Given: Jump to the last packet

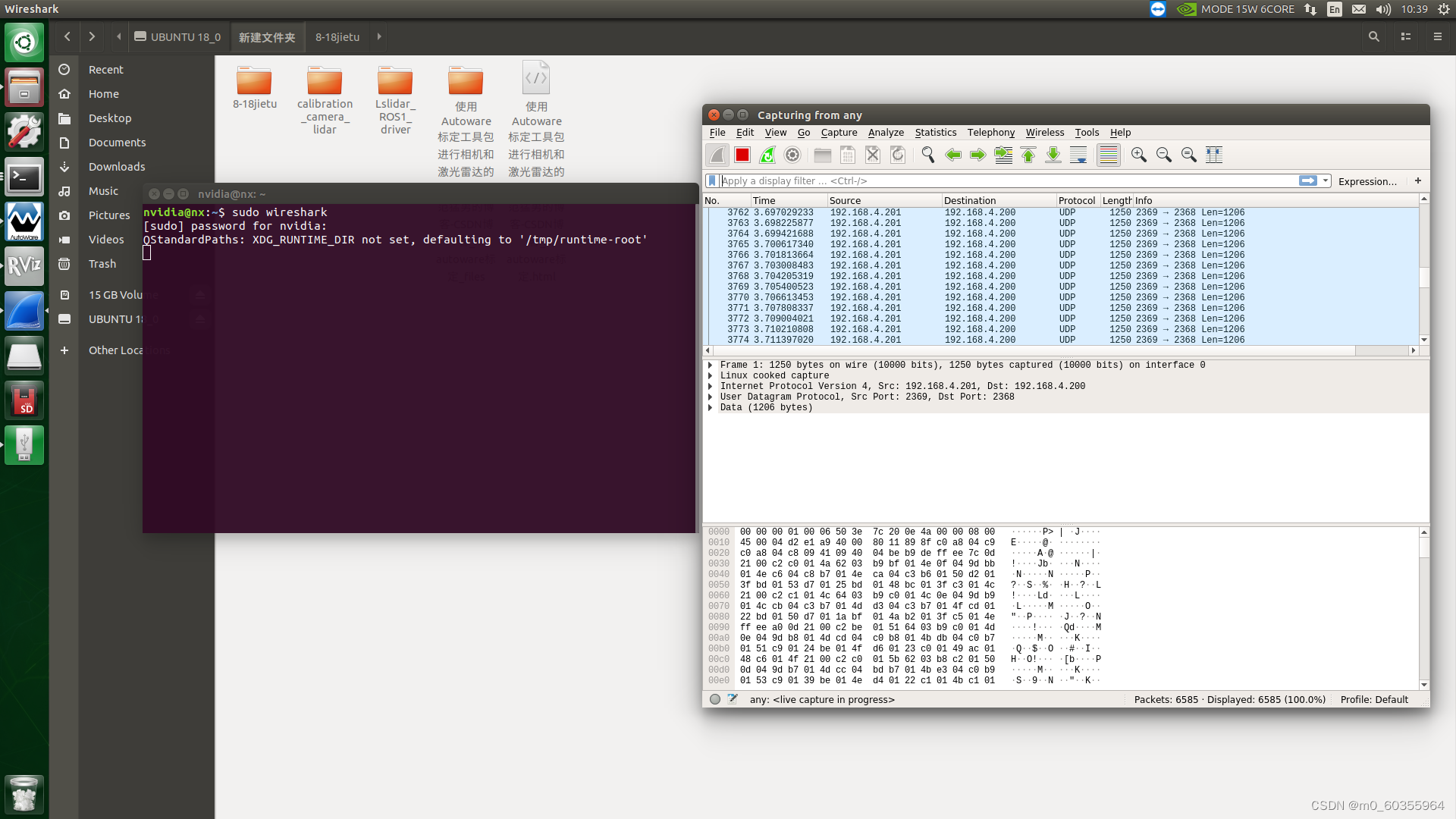Looking at the screenshot, I should [x=1053, y=155].
